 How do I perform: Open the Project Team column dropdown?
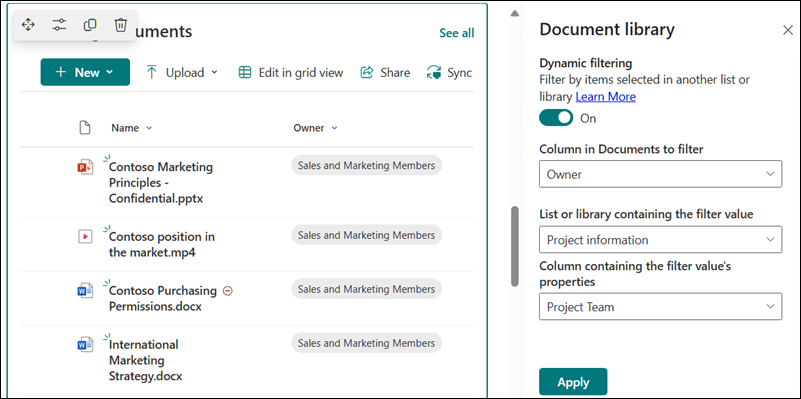pos(661,307)
